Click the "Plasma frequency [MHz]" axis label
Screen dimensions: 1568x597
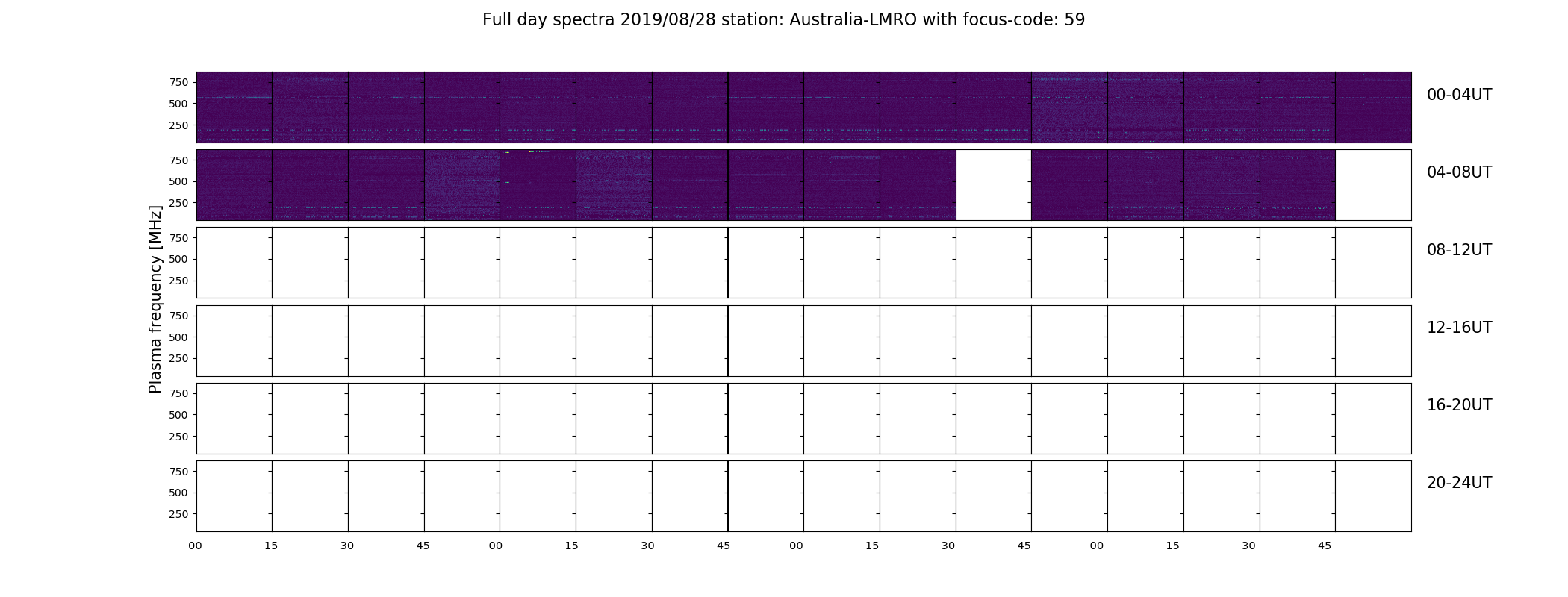coord(155,299)
